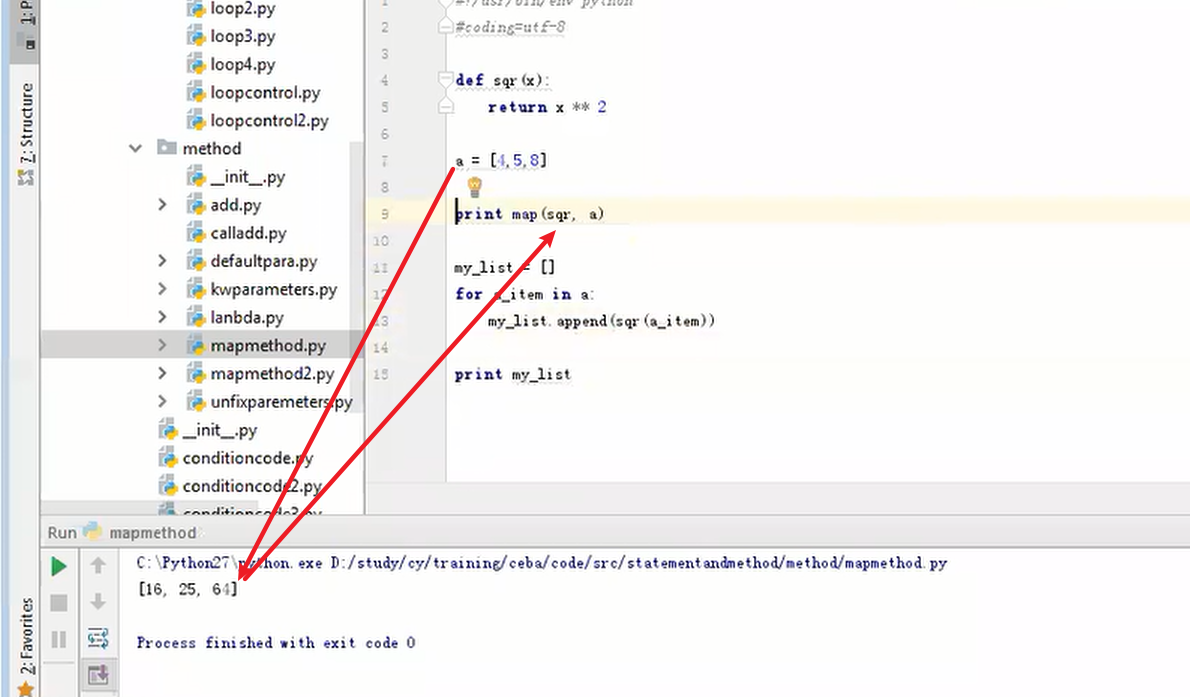Open loopcontrol2.py file
Viewport: 1190px width, 697px height.
tap(269, 120)
